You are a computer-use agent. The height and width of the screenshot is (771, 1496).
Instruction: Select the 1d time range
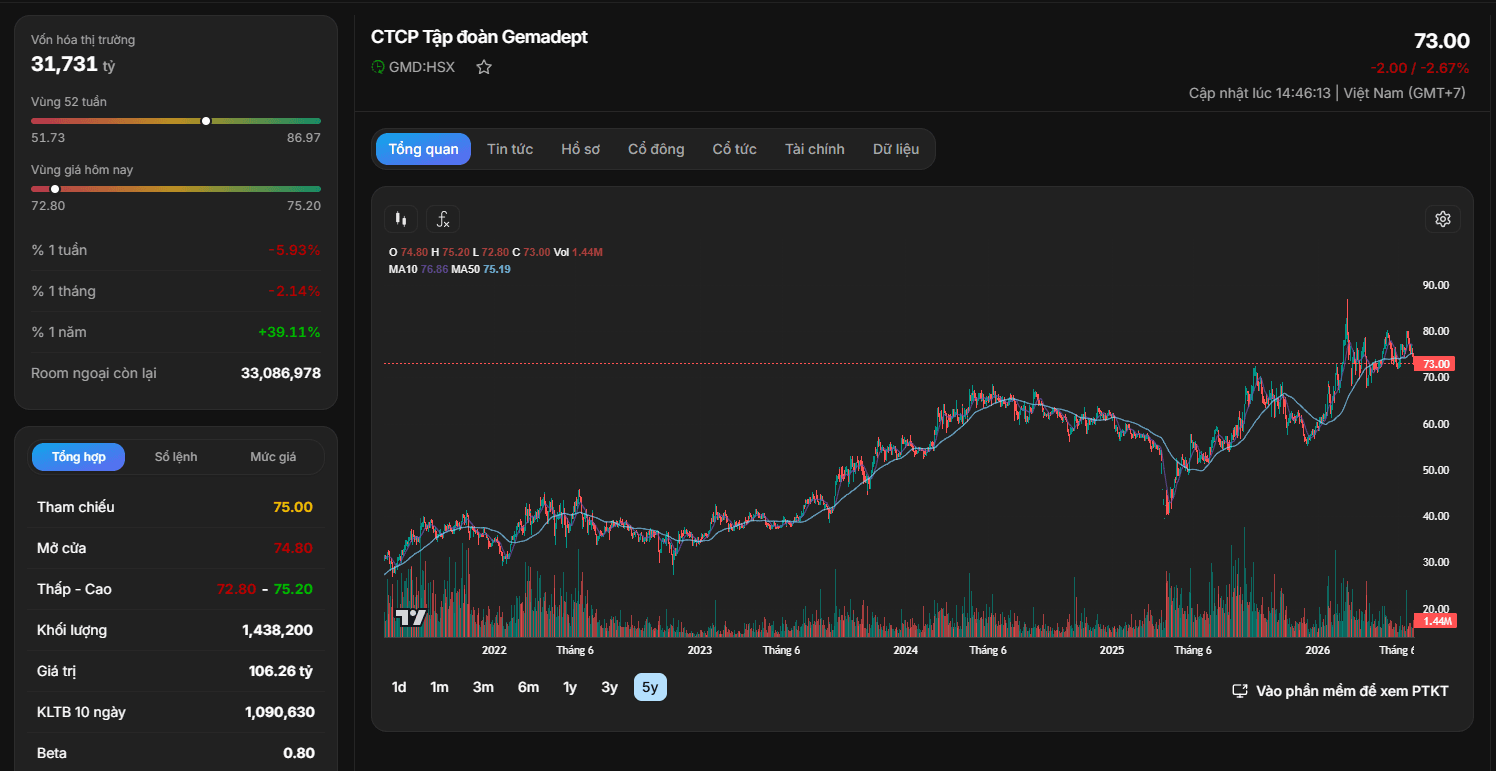point(399,687)
